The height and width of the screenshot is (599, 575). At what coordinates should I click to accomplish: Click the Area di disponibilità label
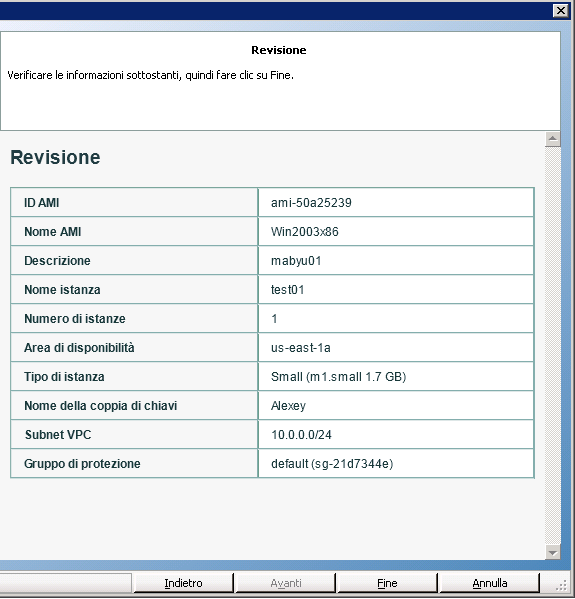[79, 348]
